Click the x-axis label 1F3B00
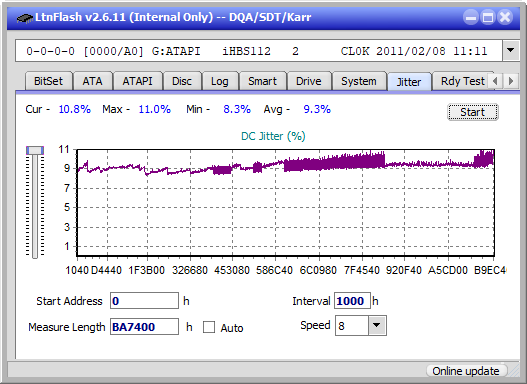Image resolution: width=527 pixels, height=384 pixels. (x=147, y=270)
